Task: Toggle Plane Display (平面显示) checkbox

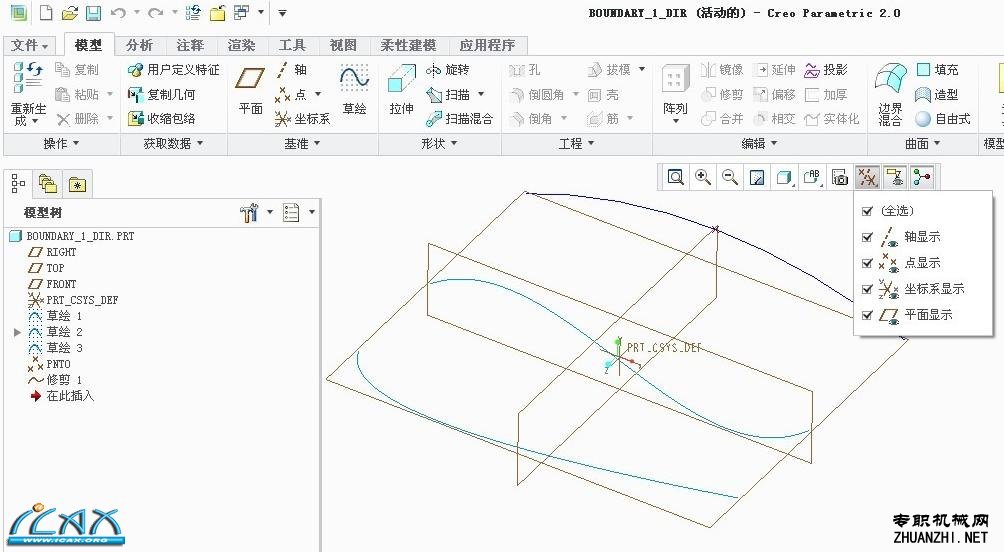Action: 868,315
